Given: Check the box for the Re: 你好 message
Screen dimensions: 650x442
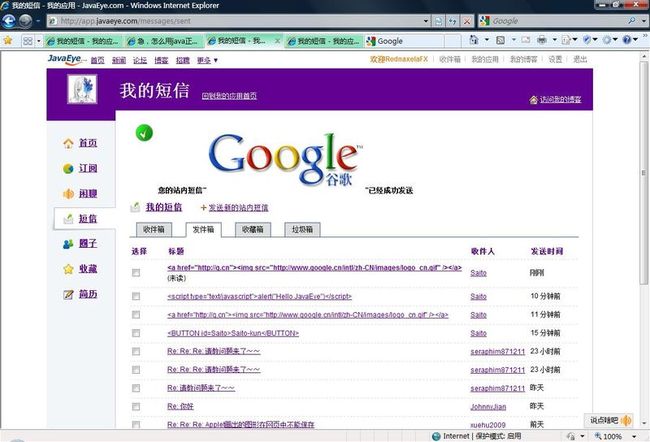Looking at the screenshot, I should (x=136, y=406).
